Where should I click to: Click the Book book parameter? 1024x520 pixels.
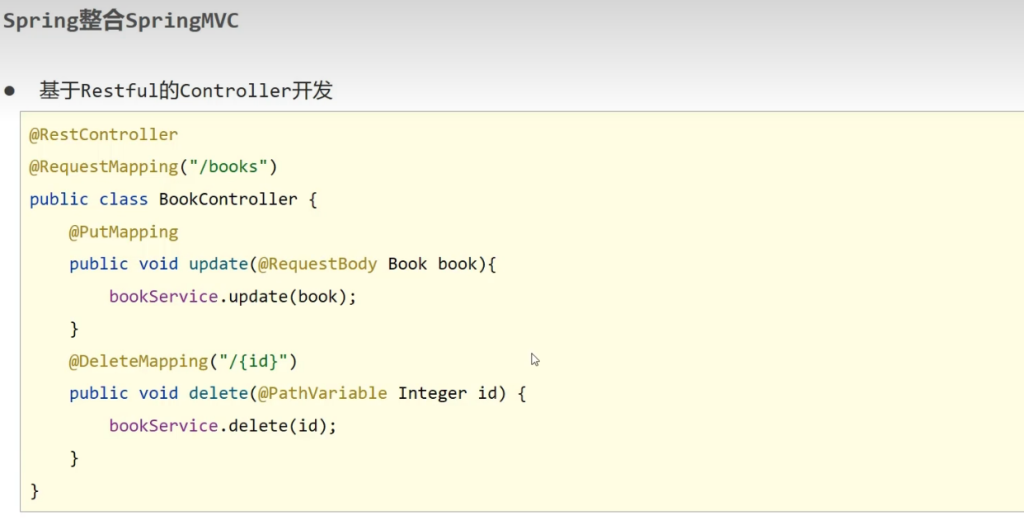coord(432,264)
